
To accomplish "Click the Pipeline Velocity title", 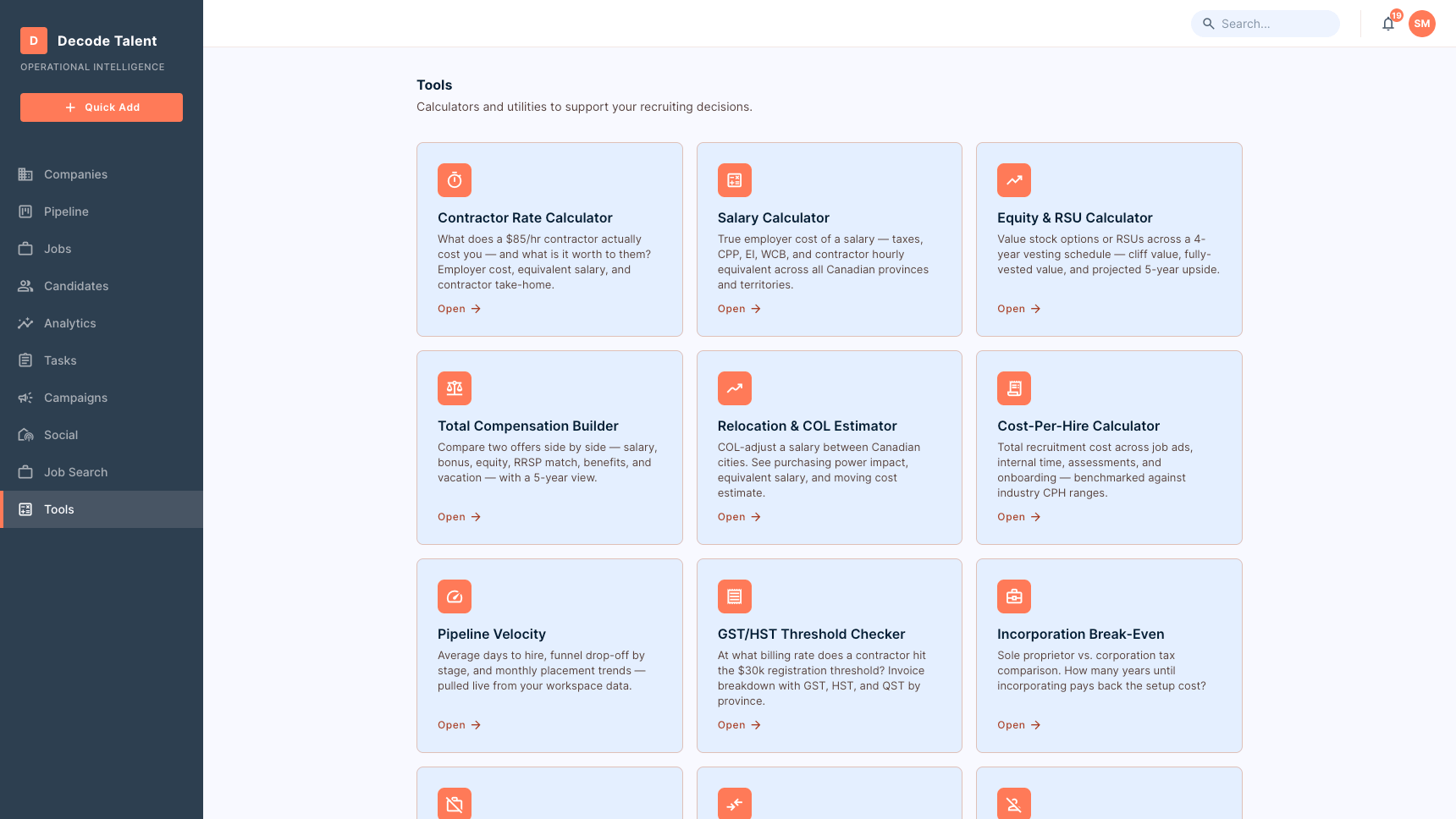I will (492, 634).
